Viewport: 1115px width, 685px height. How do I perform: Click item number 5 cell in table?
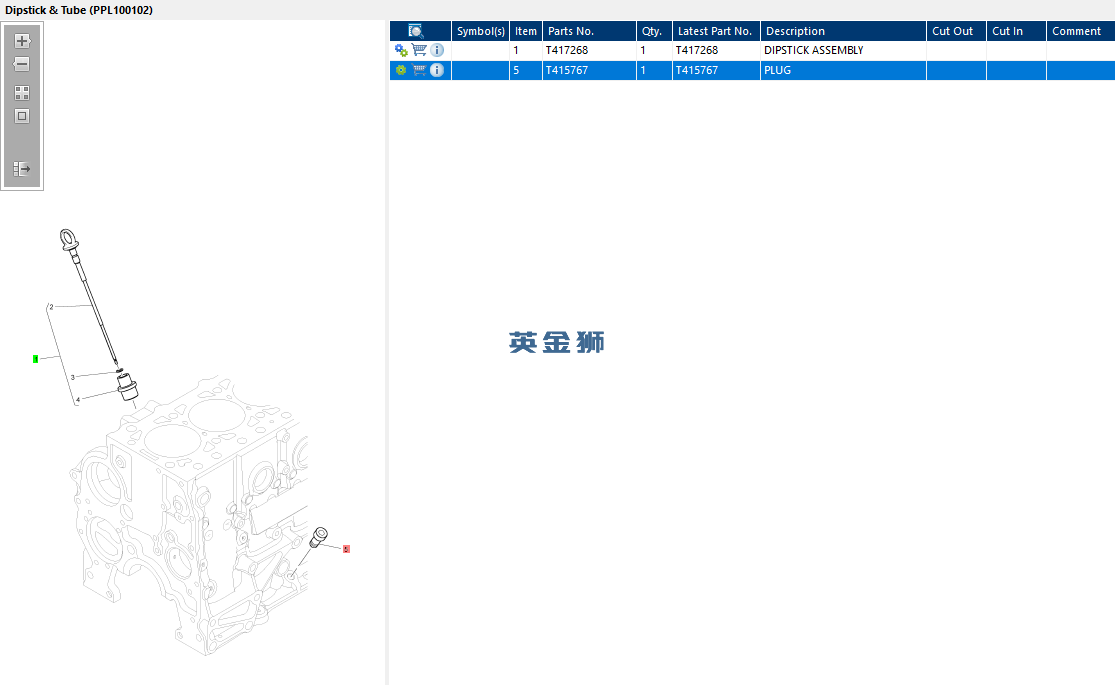point(526,70)
